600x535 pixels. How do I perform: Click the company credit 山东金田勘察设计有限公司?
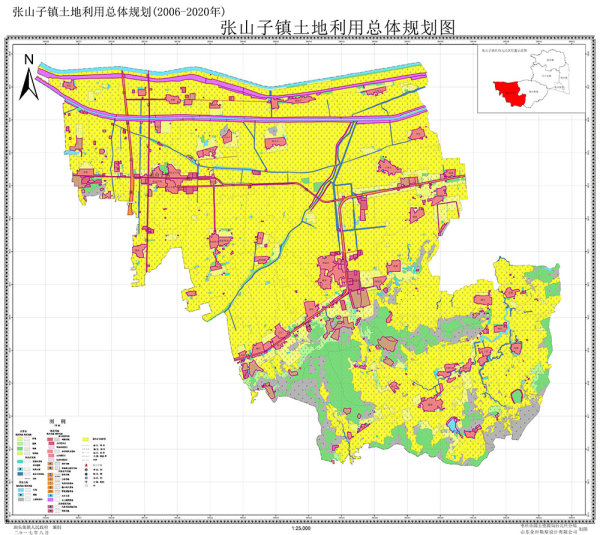click(549, 532)
